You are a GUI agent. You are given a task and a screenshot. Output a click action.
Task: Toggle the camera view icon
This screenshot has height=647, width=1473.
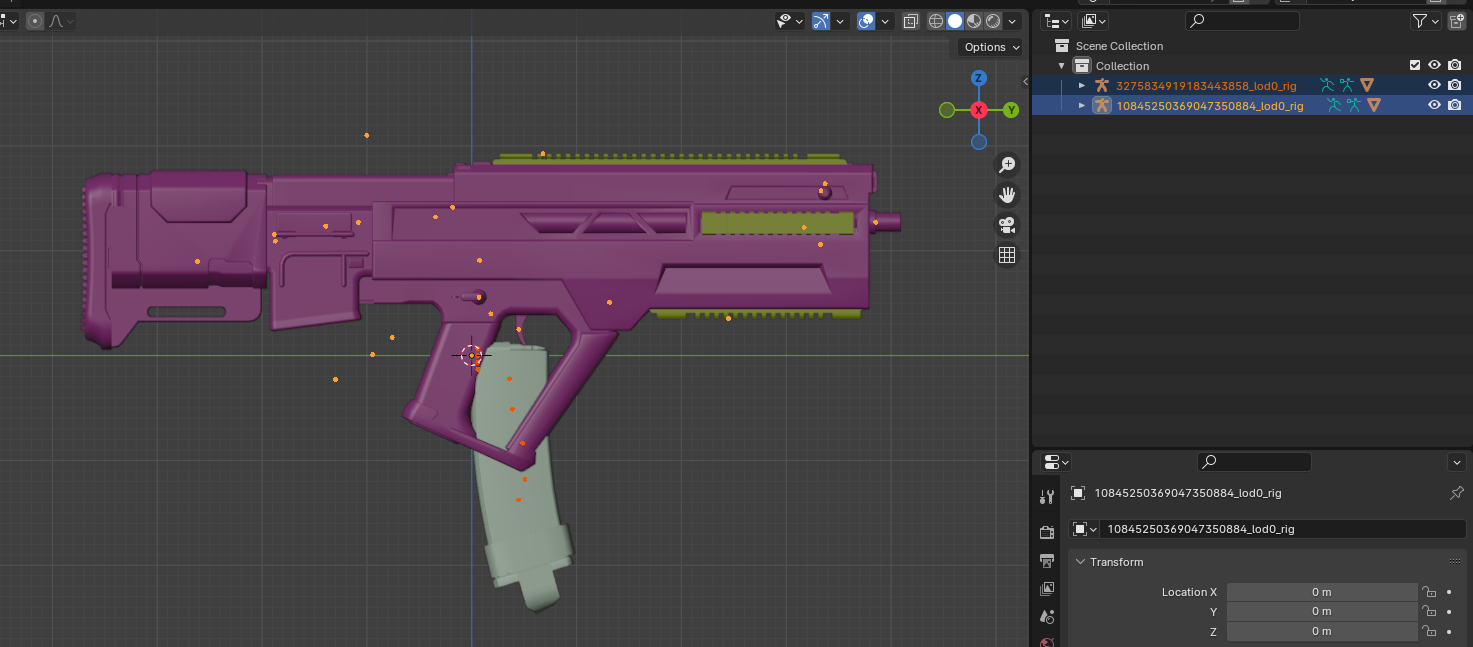[x=1007, y=225]
